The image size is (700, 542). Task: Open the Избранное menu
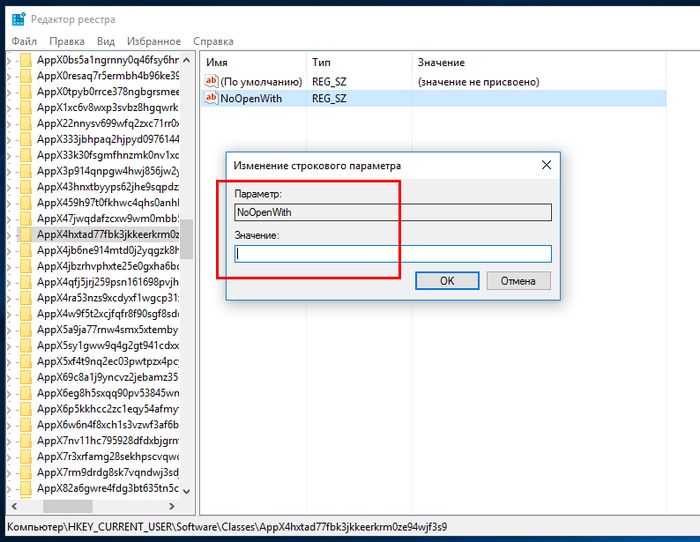tap(154, 42)
